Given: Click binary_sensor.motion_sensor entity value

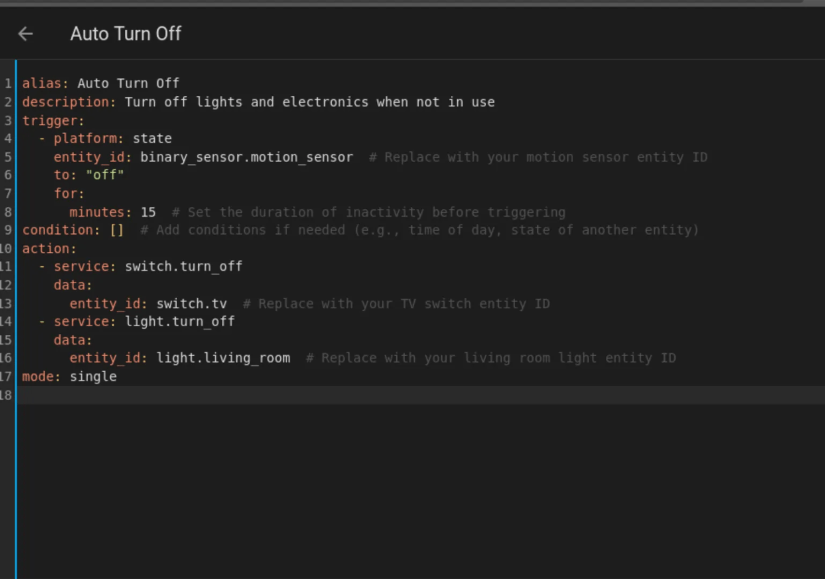Looking at the screenshot, I should [246, 157].
